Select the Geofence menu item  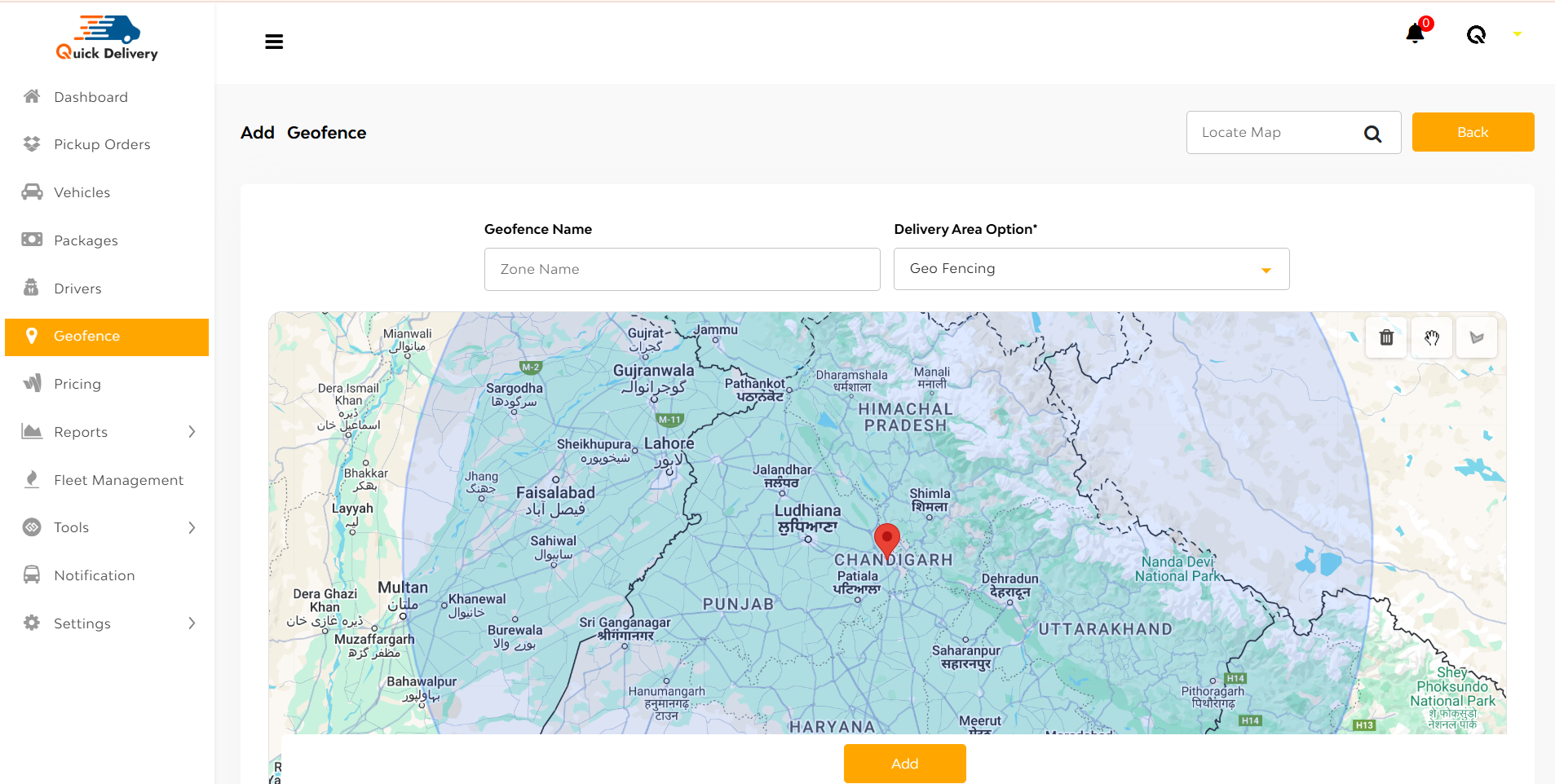(107, 337)
